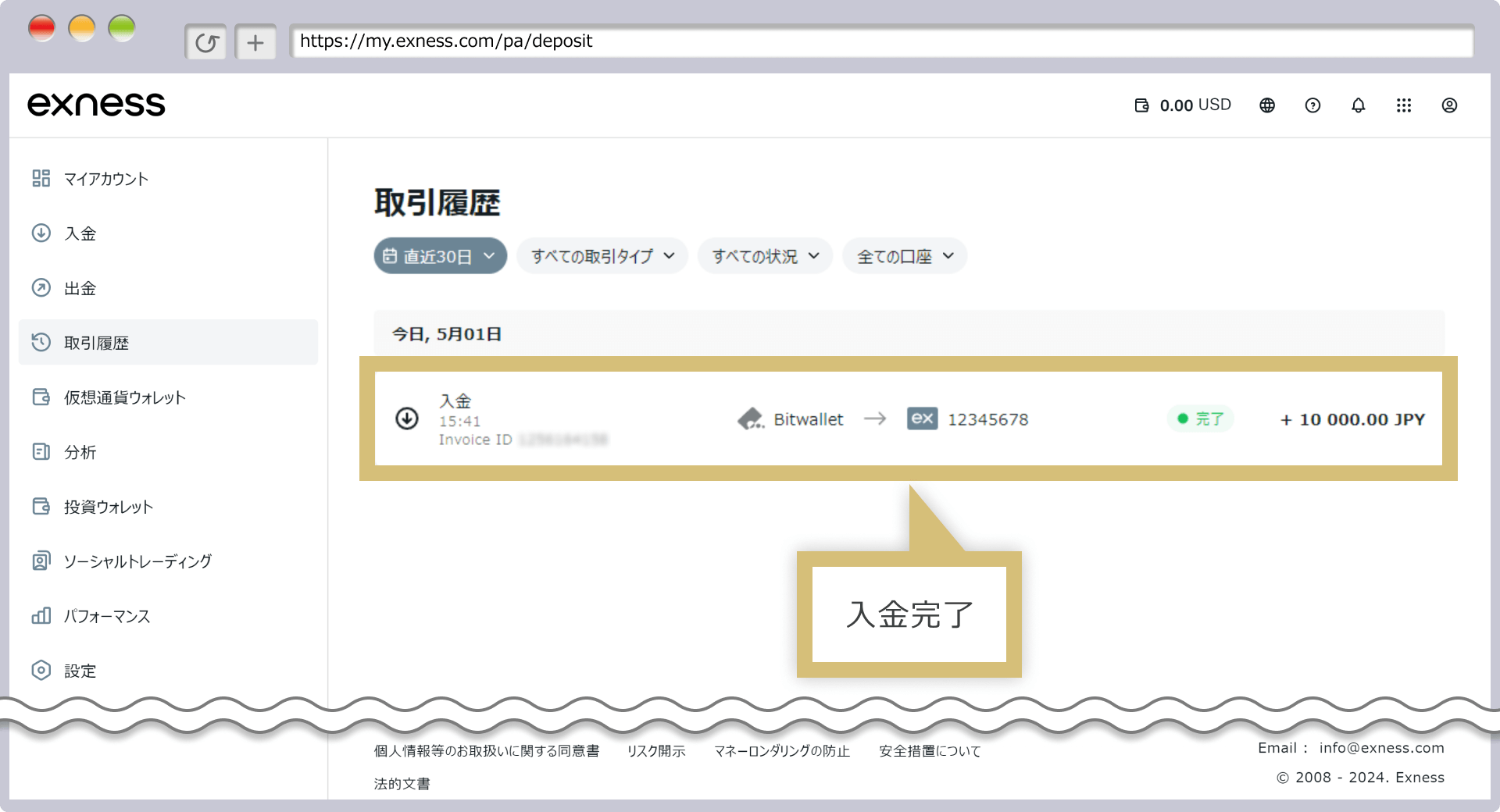1500x812 pixels.
Task: Click the browser new tab plus button
Action: click(255, 42)
